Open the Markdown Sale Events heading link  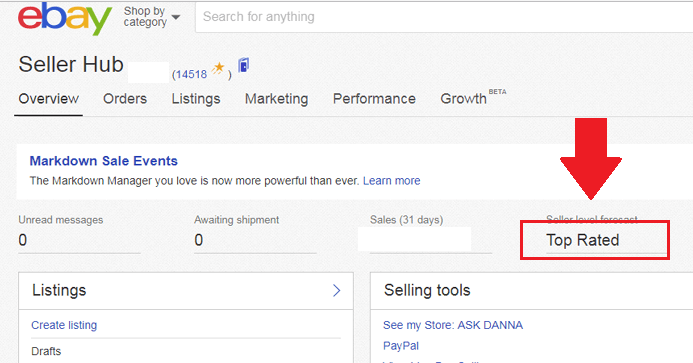103,161
